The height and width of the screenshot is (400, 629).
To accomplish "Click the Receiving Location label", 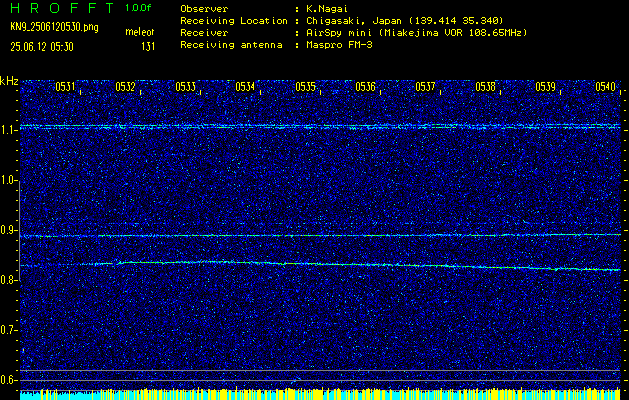I will click(234, 20).
